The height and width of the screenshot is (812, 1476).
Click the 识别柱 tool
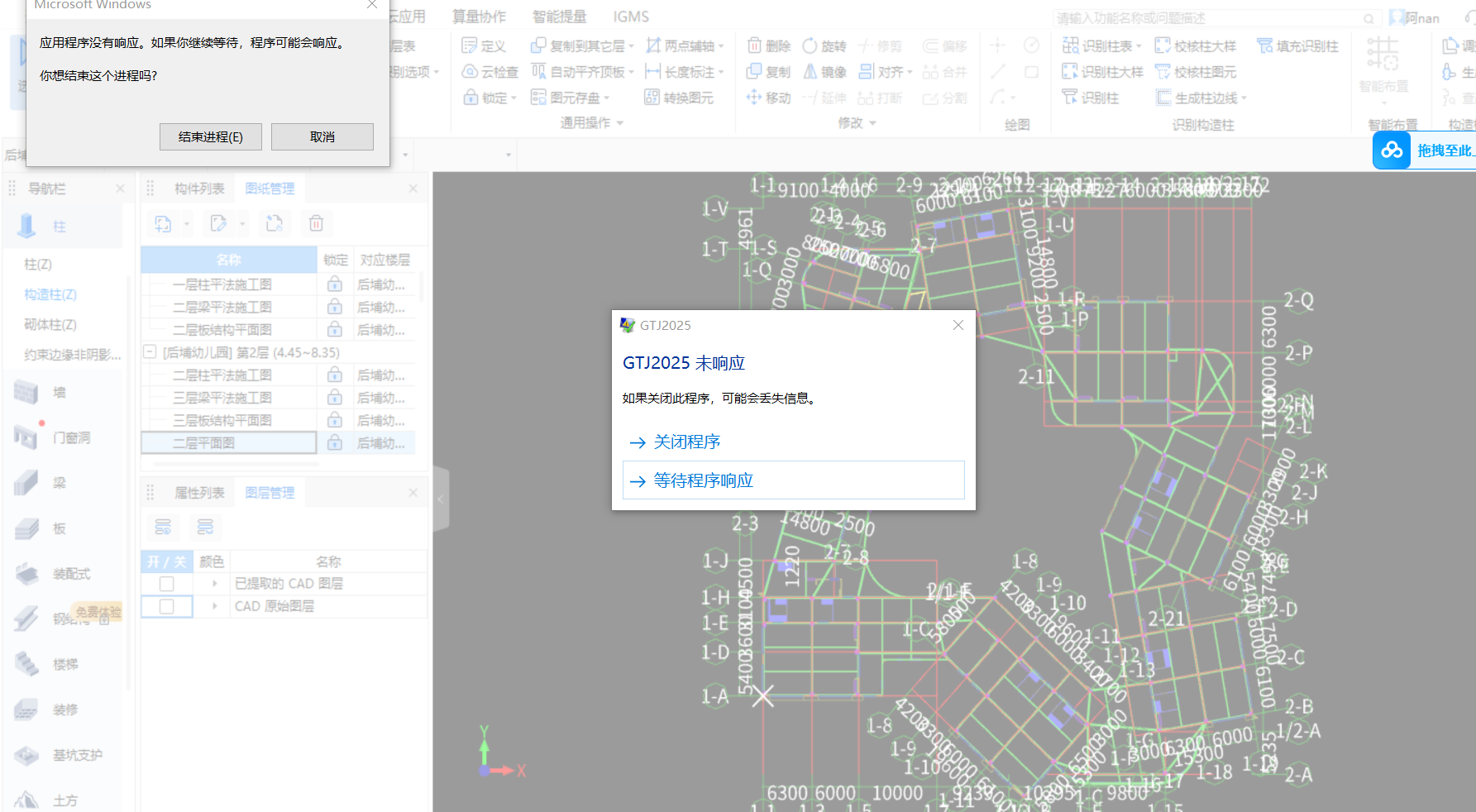1090,98
